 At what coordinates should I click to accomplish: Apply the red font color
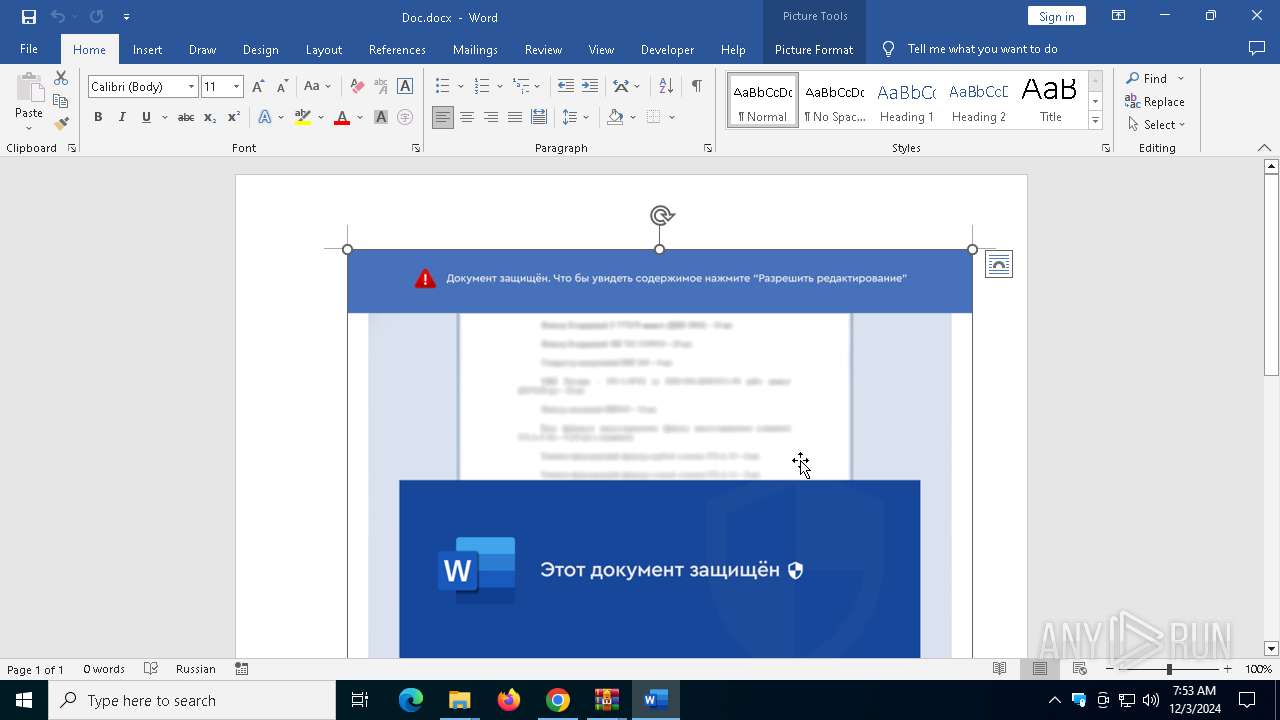pos(342,118)
